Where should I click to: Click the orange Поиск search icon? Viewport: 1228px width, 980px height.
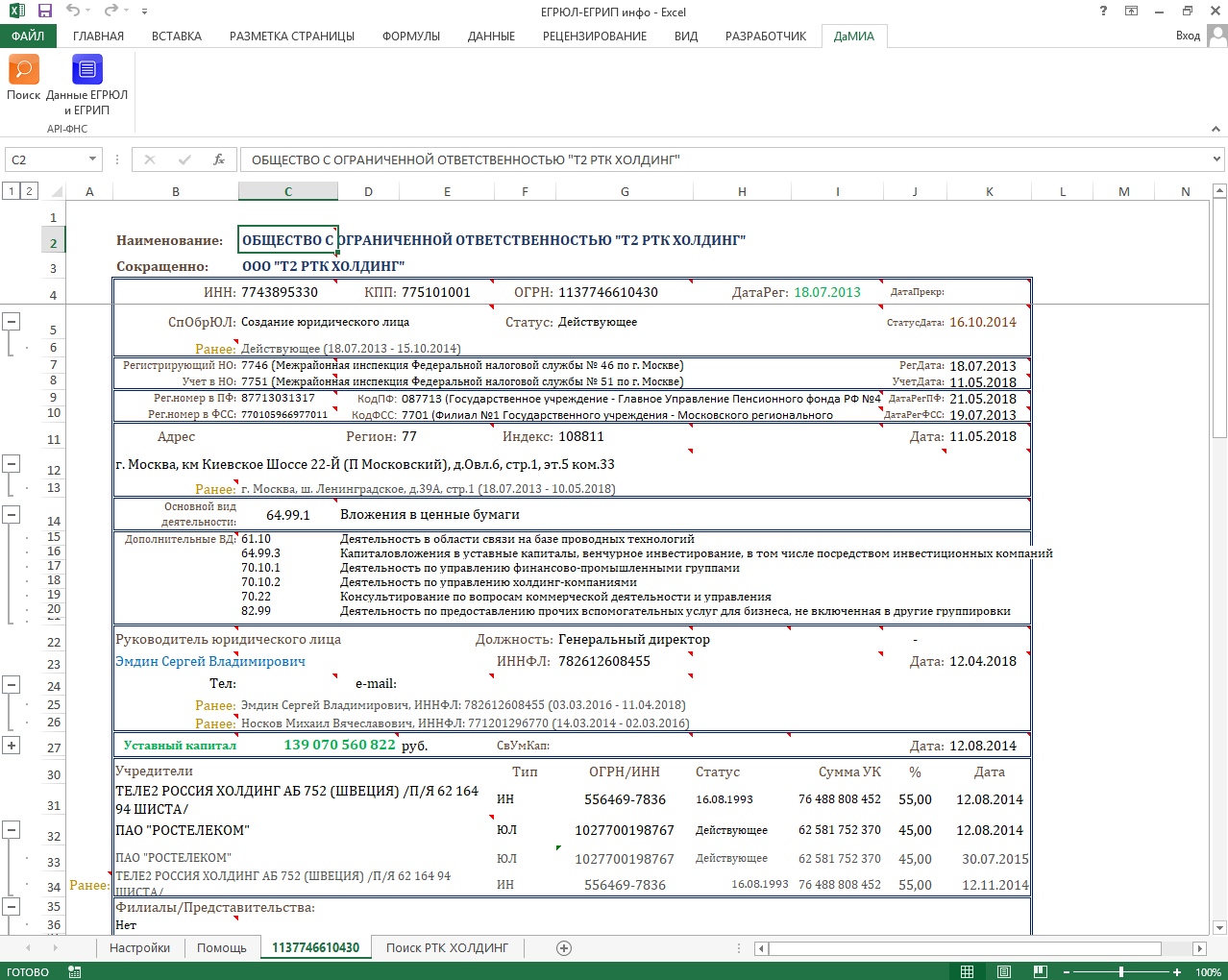click(23, 70)
